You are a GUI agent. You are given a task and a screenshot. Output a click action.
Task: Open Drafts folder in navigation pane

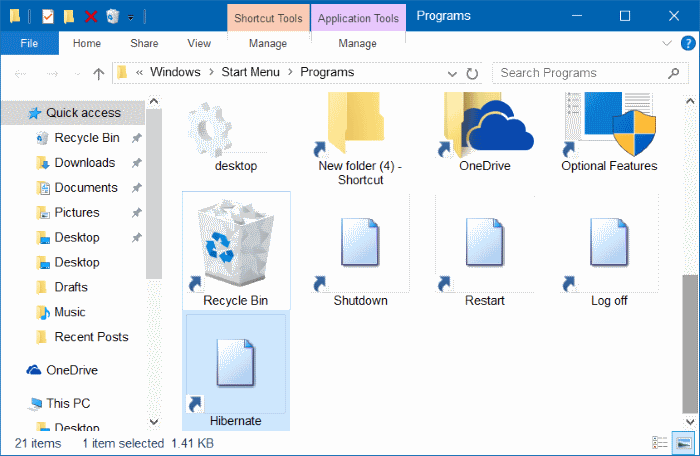click(x=73, y=287)
